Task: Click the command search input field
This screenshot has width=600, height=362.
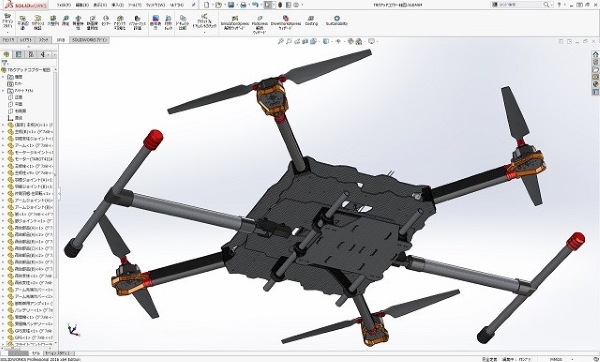Action: [517, 5]
